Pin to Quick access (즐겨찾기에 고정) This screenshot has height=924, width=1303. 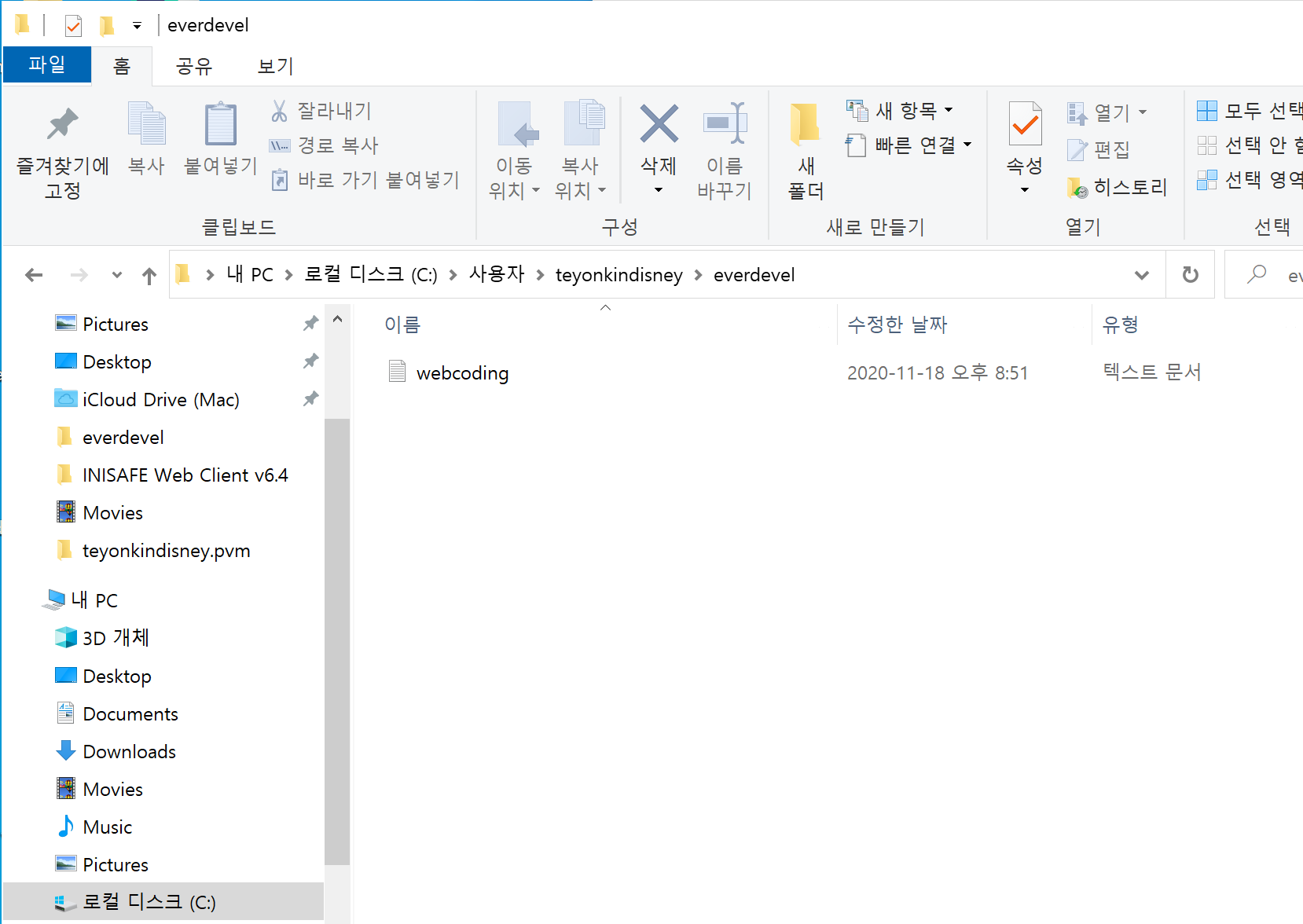point(62,152)
